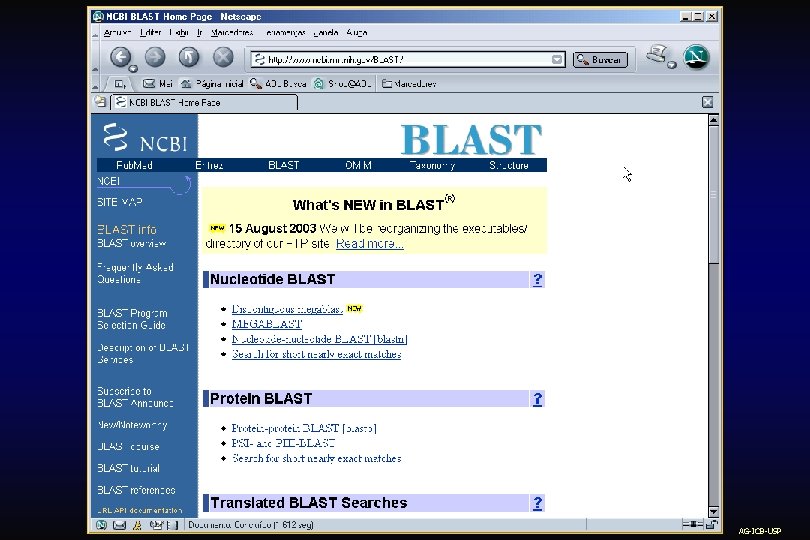Open the Arquivo menu
The height and width of the screenshot is (540, 810).
pyautogui.click(x=117, y=33)
